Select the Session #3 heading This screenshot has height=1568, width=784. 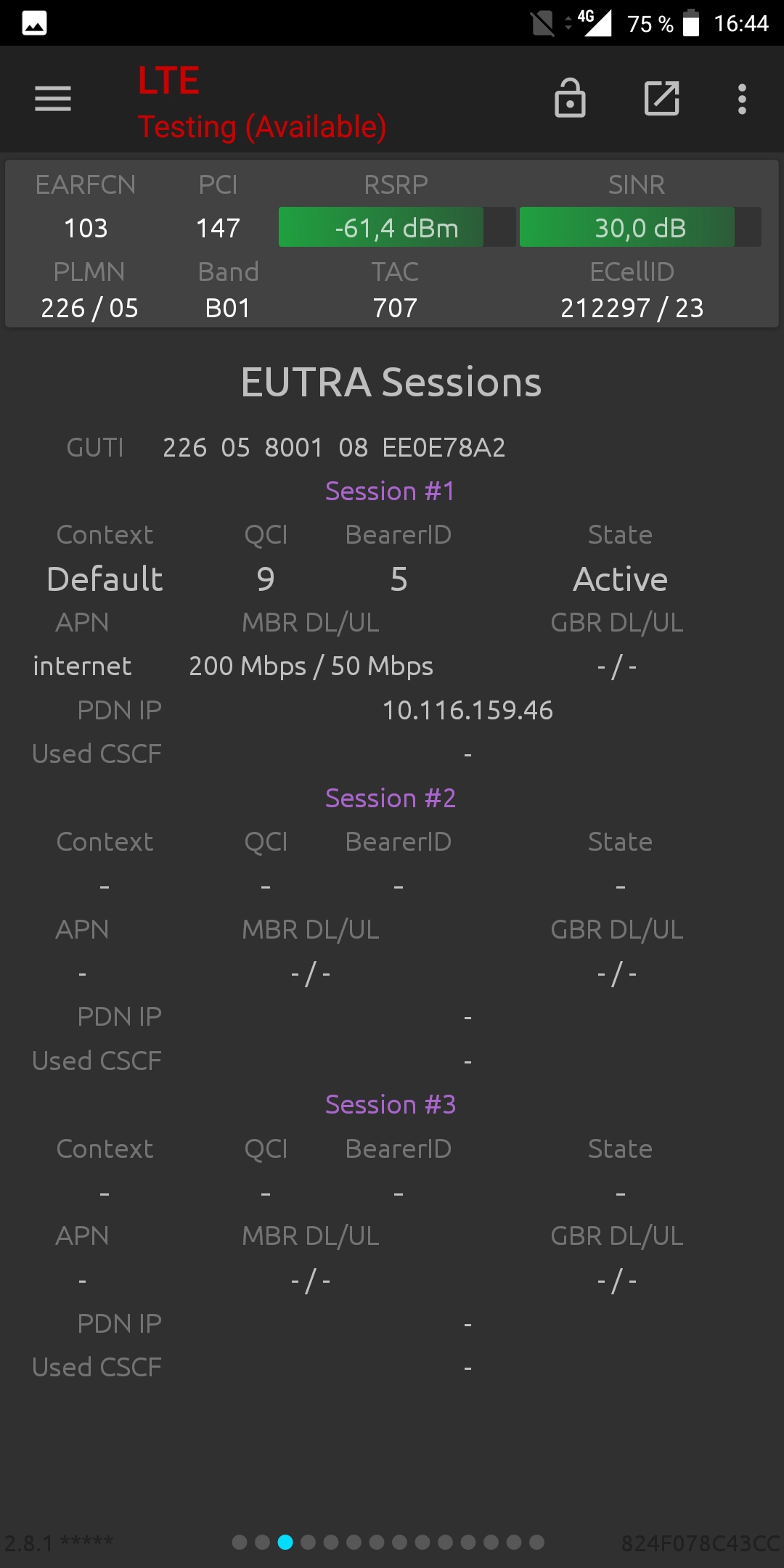(391, 1105)
